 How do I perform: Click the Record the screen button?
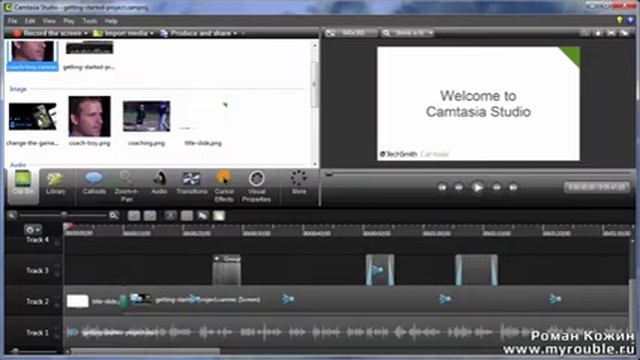[47, 33]
